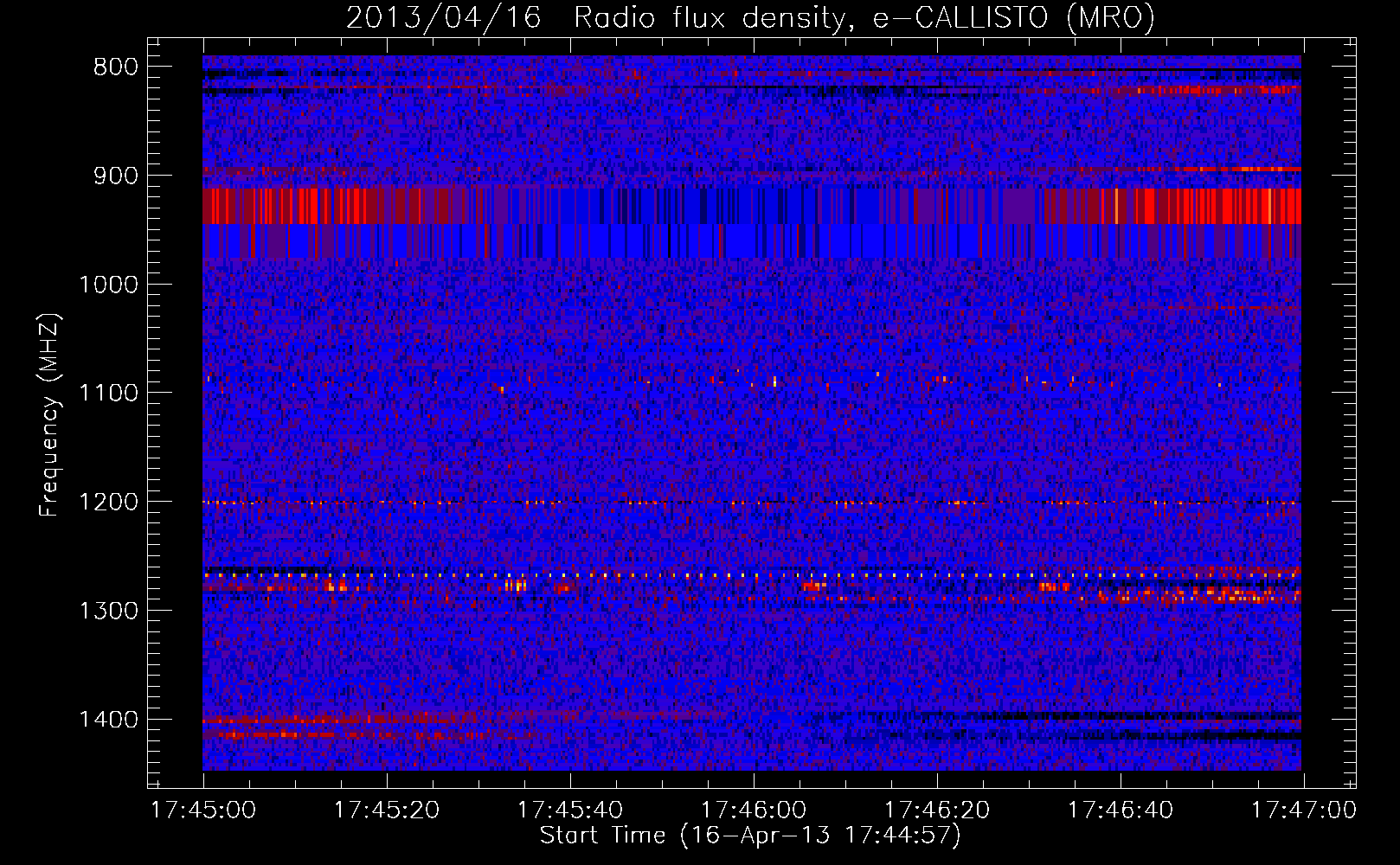Select the 1000 frequency tick label
Viewport: 1400px width, 865px height.
(x=108, y=285)
